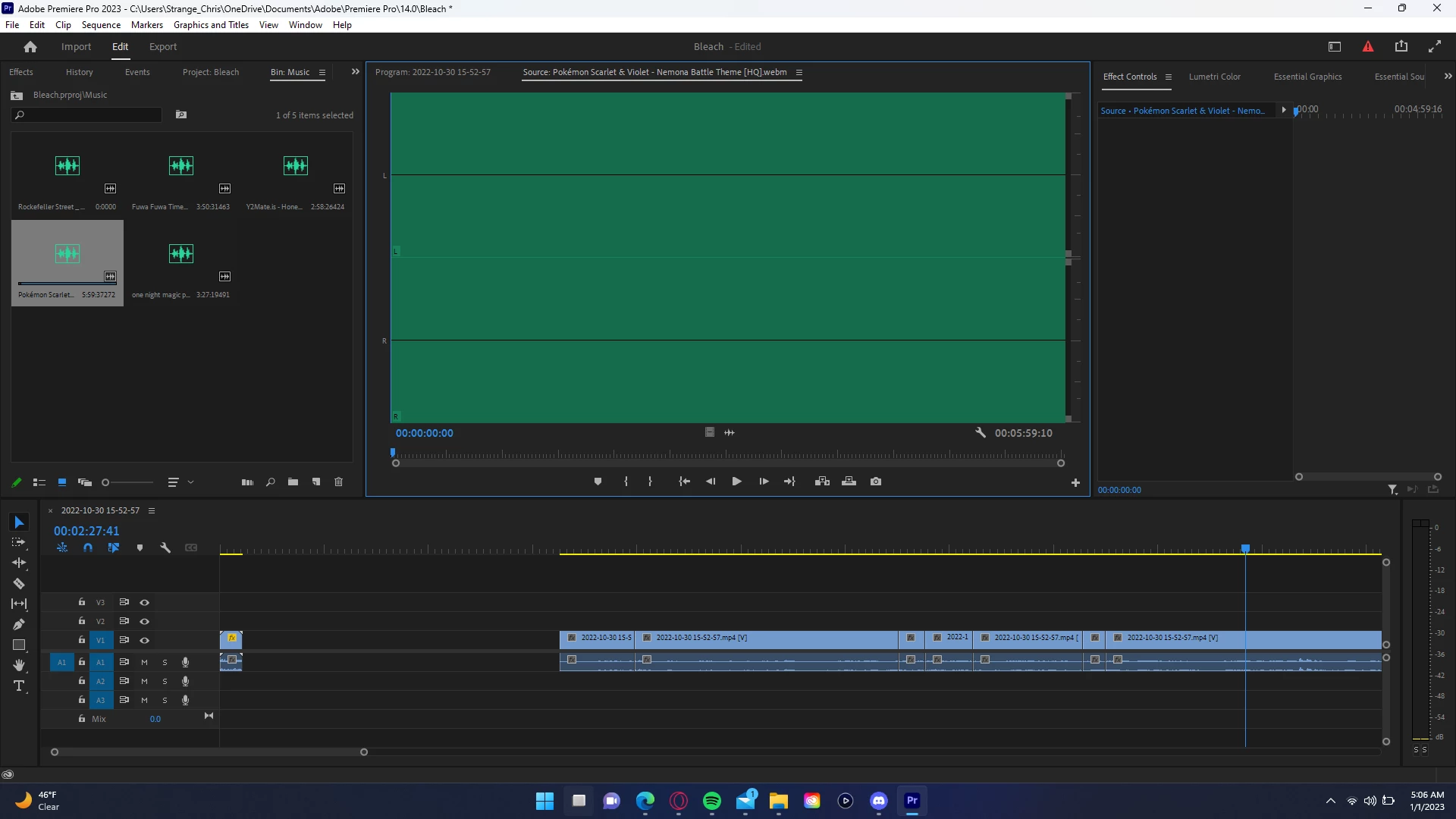Mute audio track A1
1456x819 pixels.
[x=144, y=663]
